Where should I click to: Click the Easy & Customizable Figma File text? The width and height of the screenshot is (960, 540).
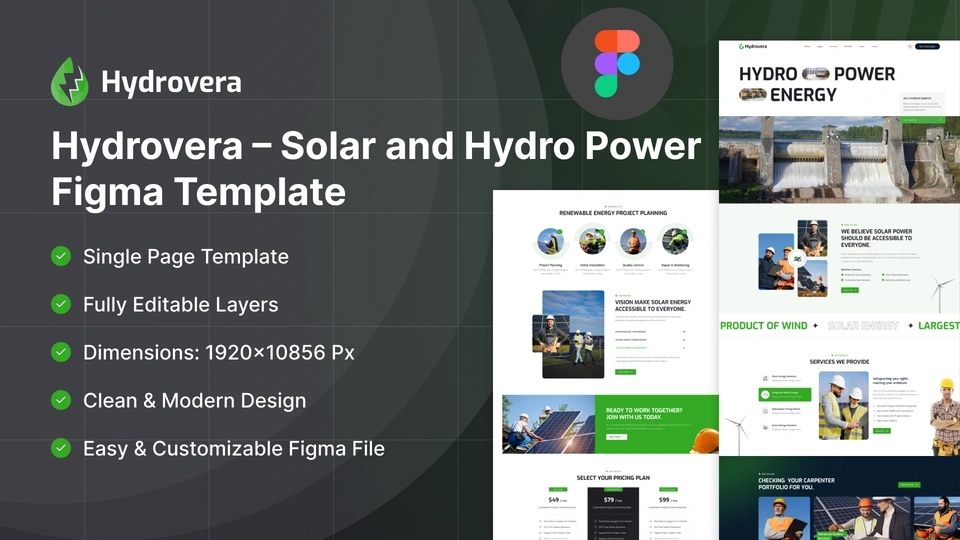click(x=234, y=449)
